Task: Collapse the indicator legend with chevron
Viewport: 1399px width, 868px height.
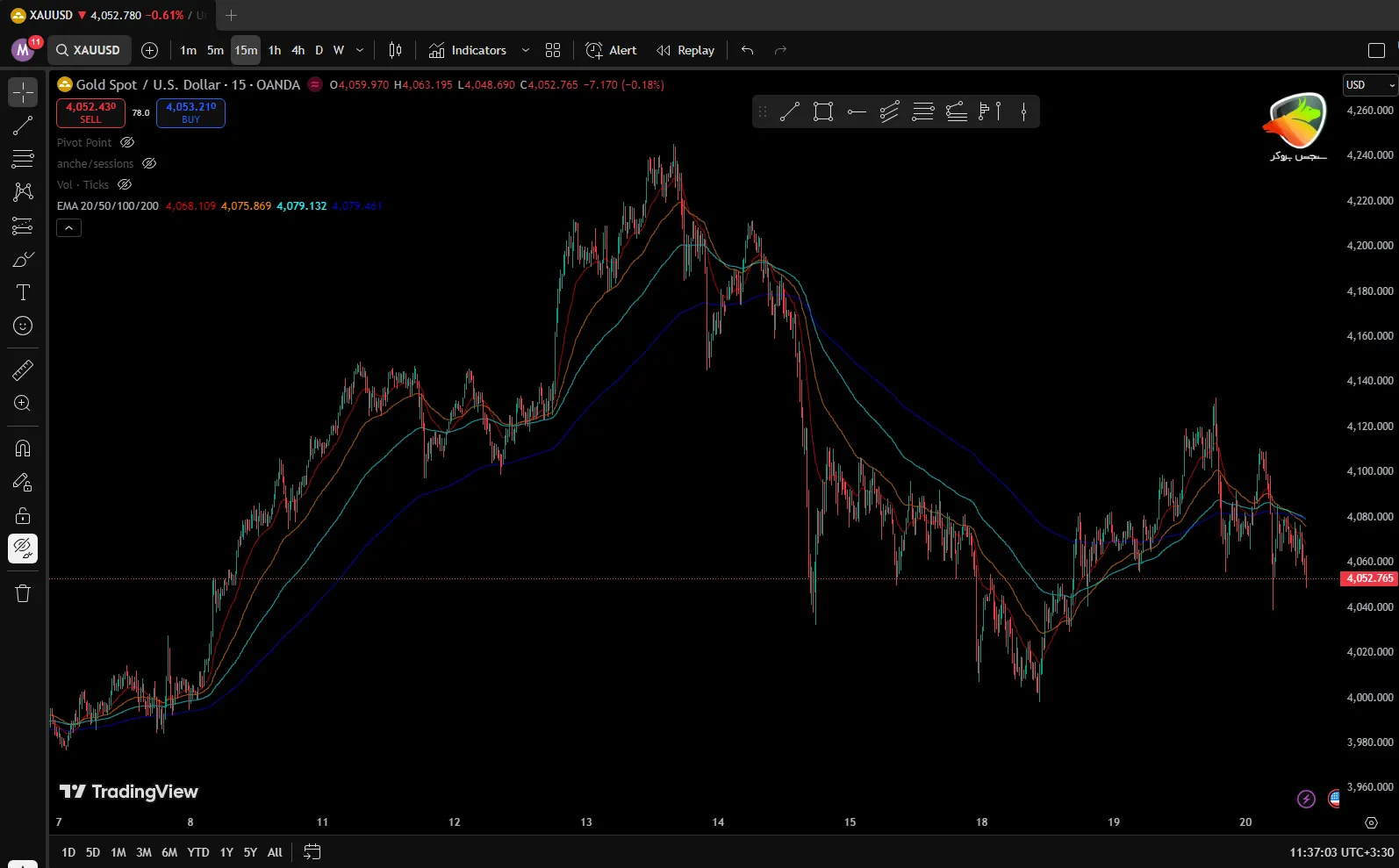Action: pyautogui.click(x=68, y=228)
